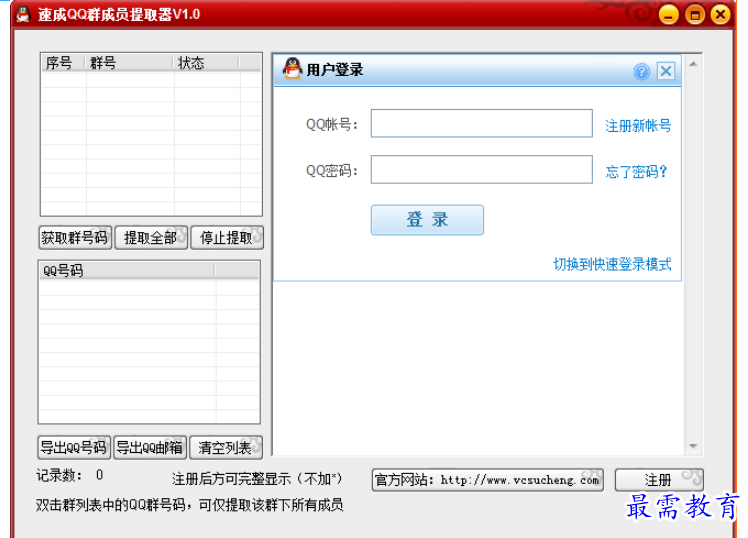Focus the QQ密码 input field

pos(482,169)
